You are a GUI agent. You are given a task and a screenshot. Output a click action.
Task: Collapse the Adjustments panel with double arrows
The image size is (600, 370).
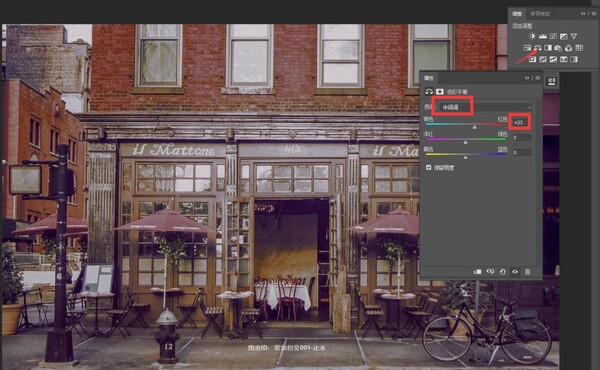click(583, 14)
